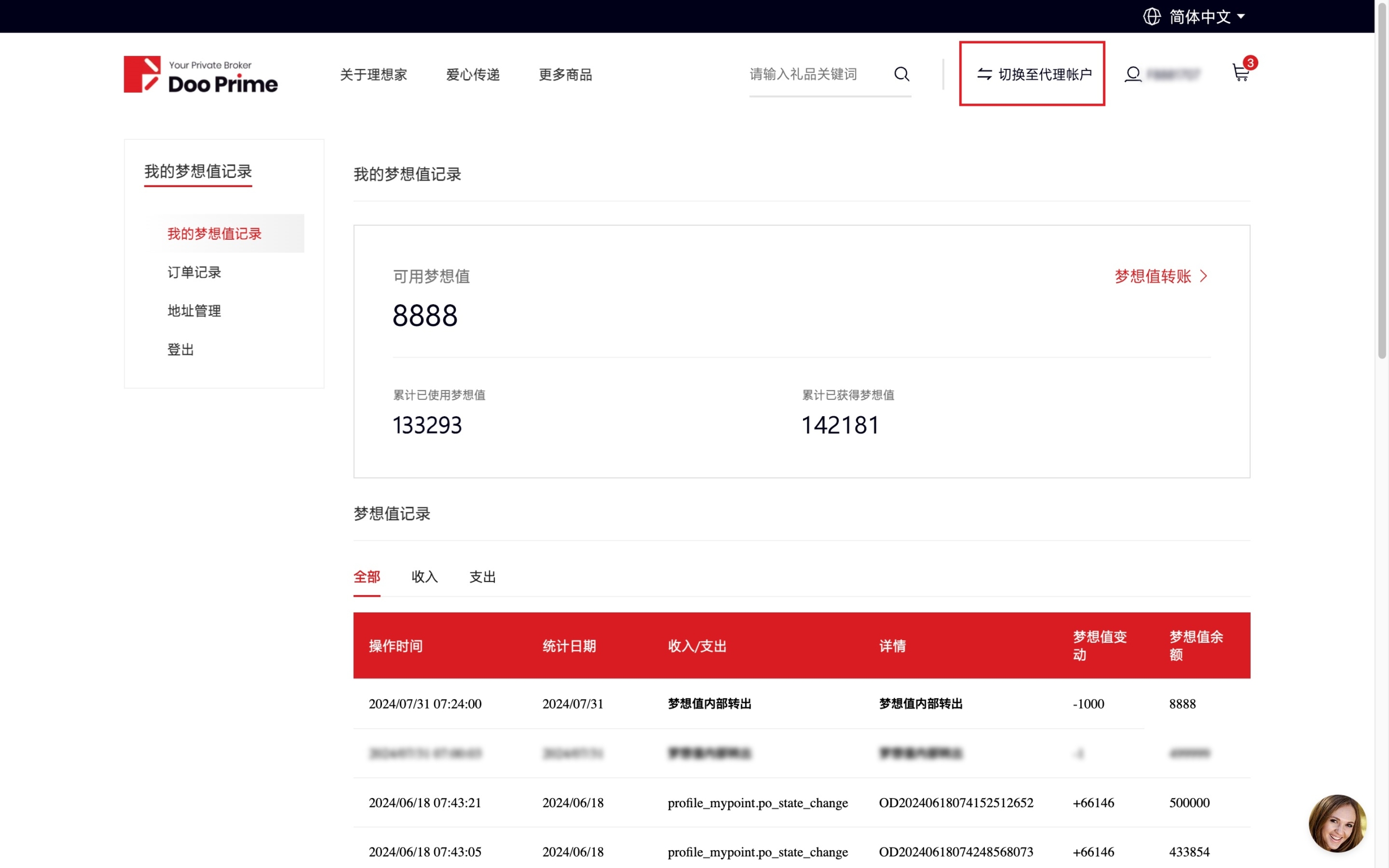Switch to the 支出 tab
The image size is (1389, 868).
tap(482, 576)
